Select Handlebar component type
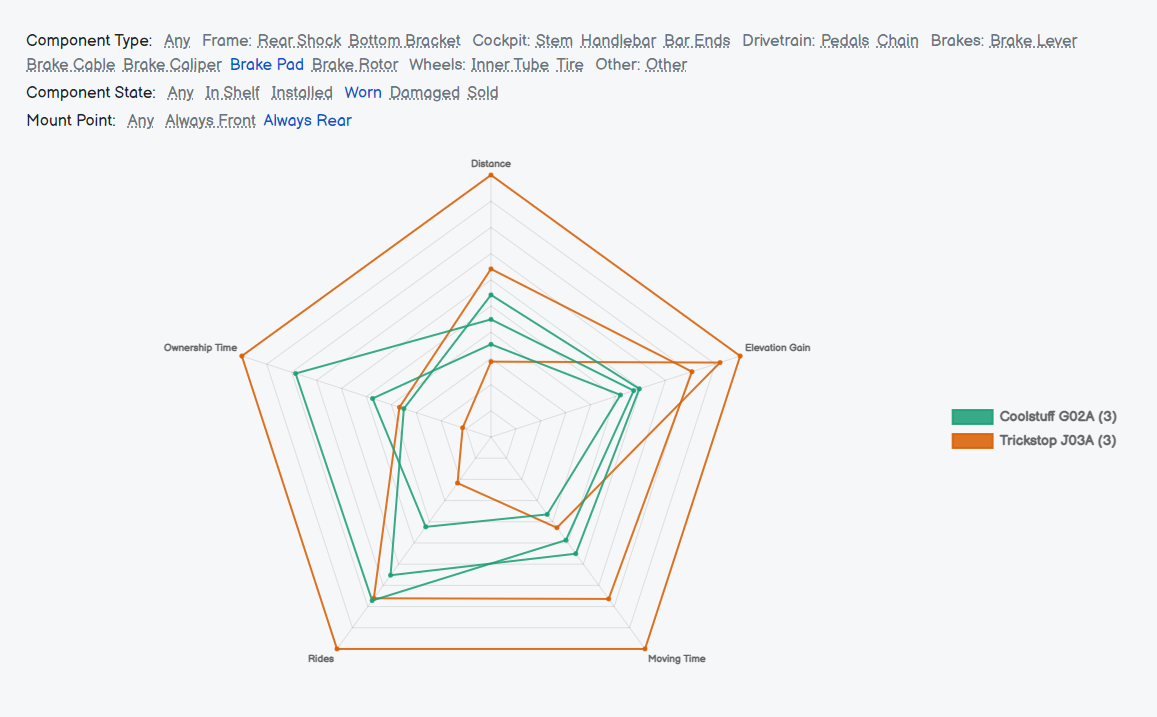The height and width of the screenshot is (717, 1157). (618, 41)
